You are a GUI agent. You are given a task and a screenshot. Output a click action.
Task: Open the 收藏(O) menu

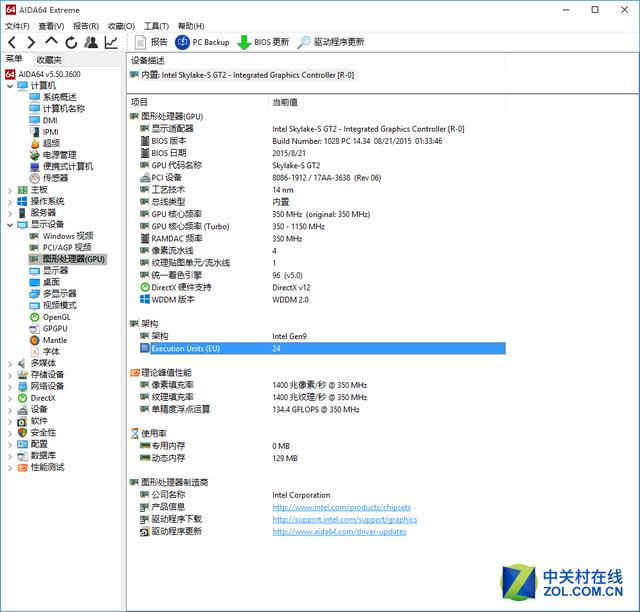click(121, 26)
